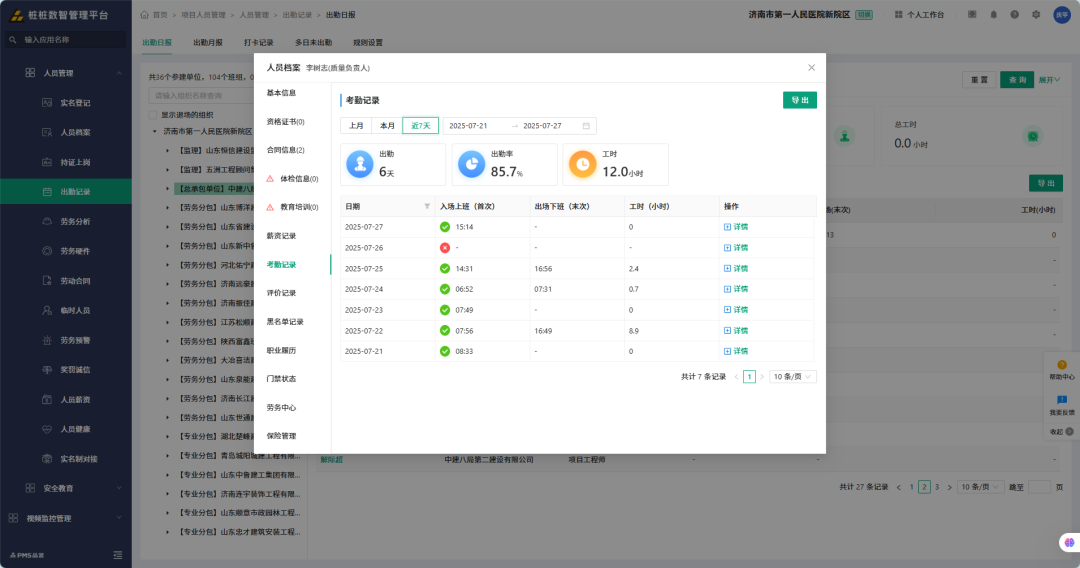Click 详情 for 2025-07-27 row

pyautogui.click(x=736, y=227)
